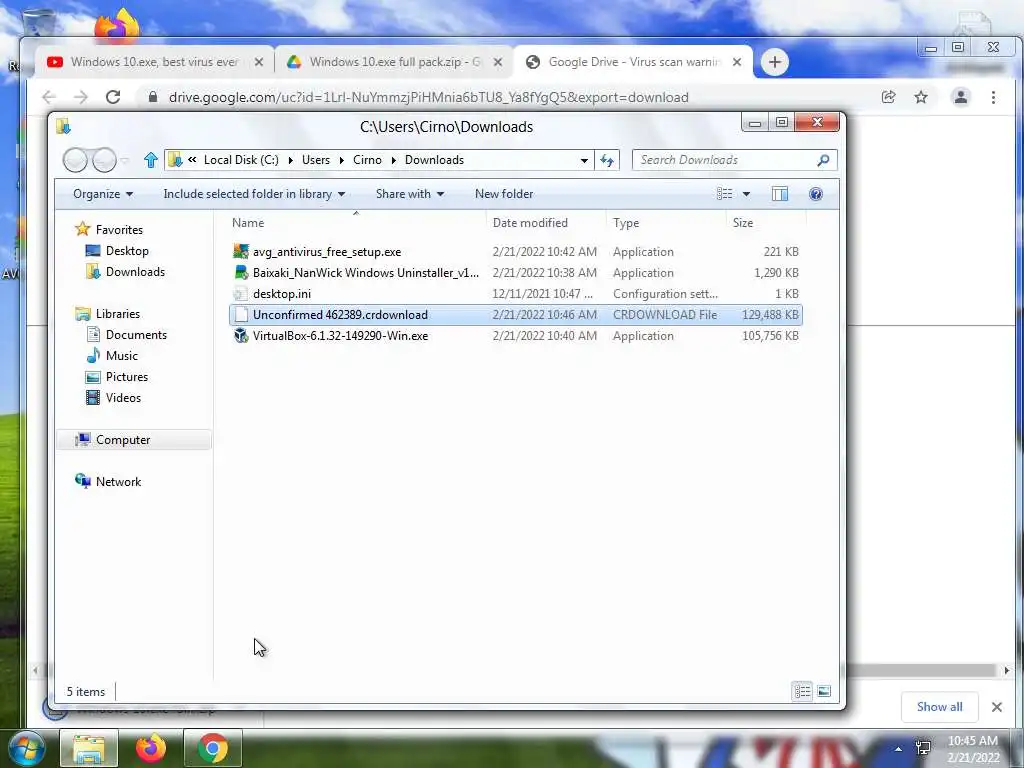Image resolution: width=1024 pixels, height=768 pixels.
Task: Reload the Chrome page
Action: [113, 97]
